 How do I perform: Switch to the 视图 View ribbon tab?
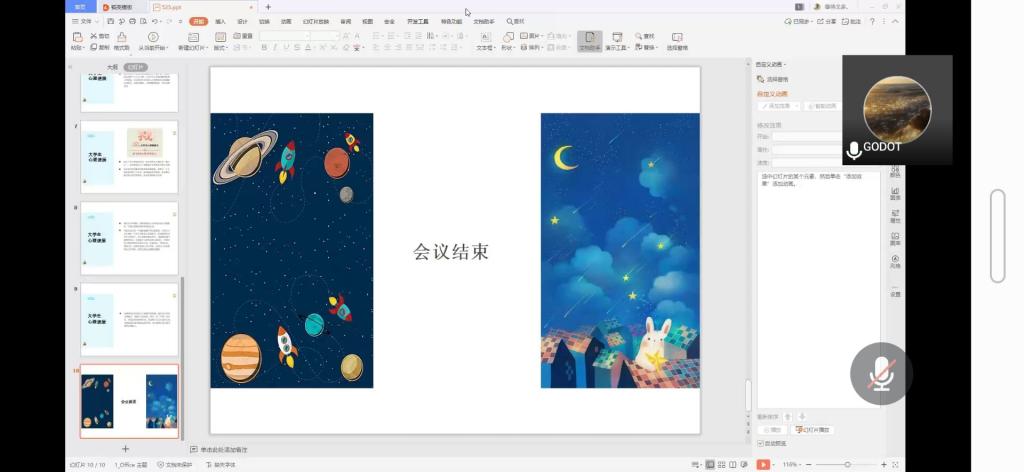tap(367, 20)
